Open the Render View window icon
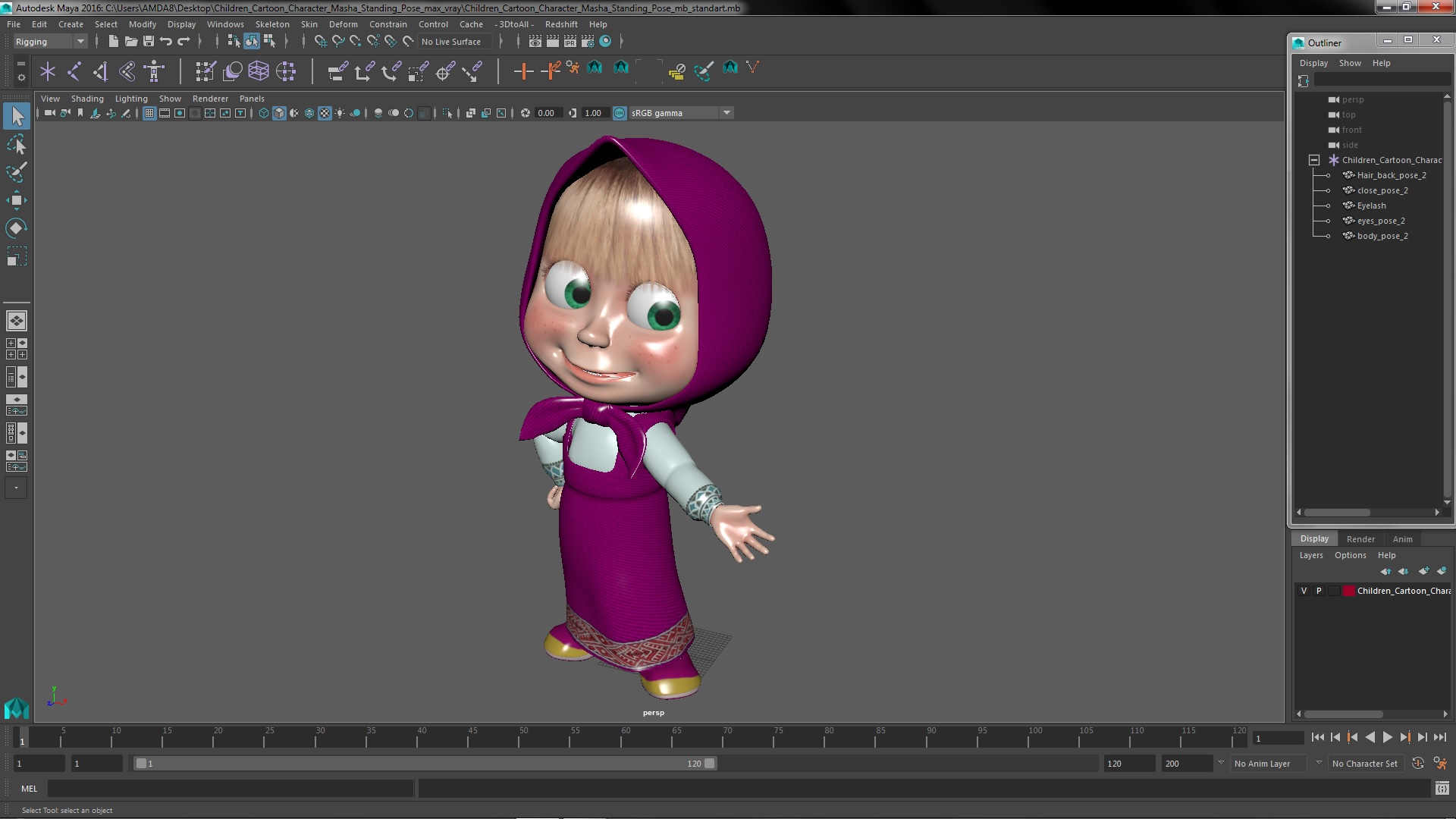This screenshot has width=1456, height=819. (535, 42)
